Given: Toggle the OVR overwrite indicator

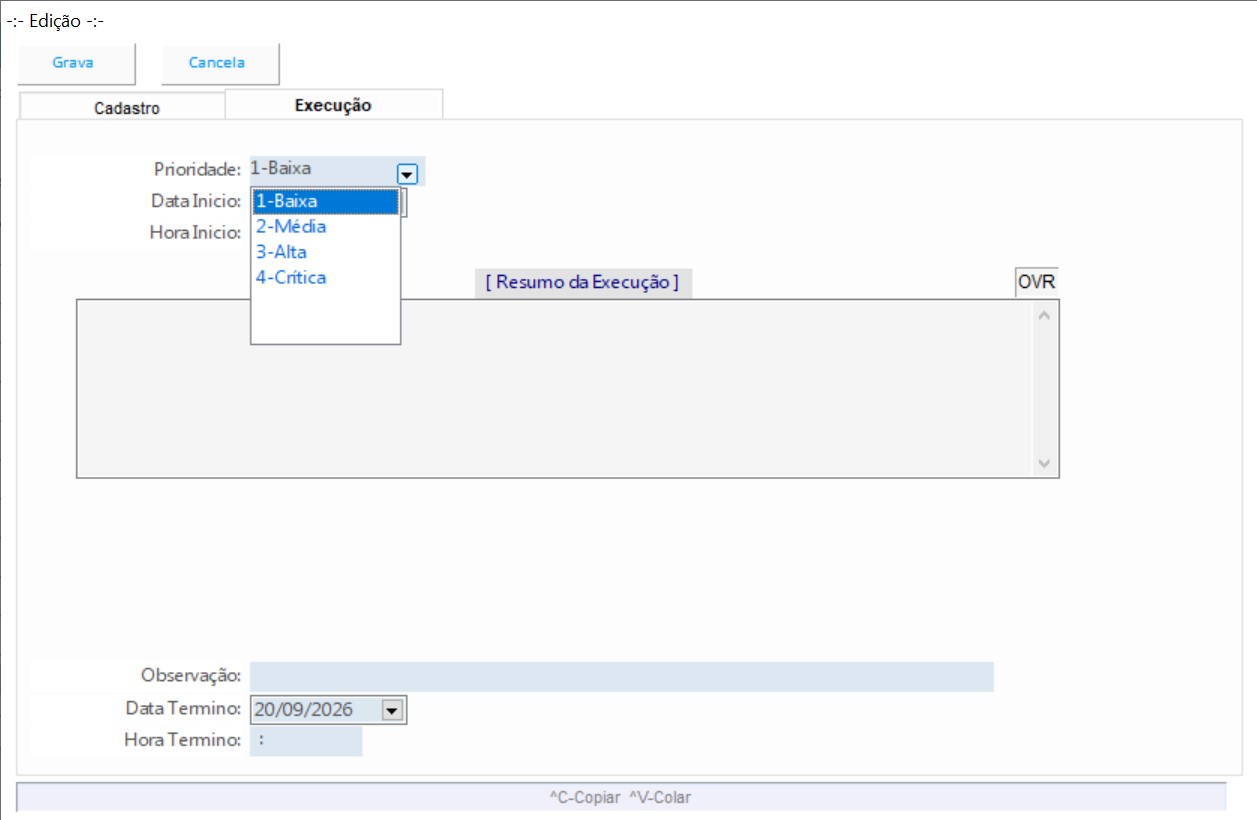Looking at the screenshot, I should [1036, 282].
